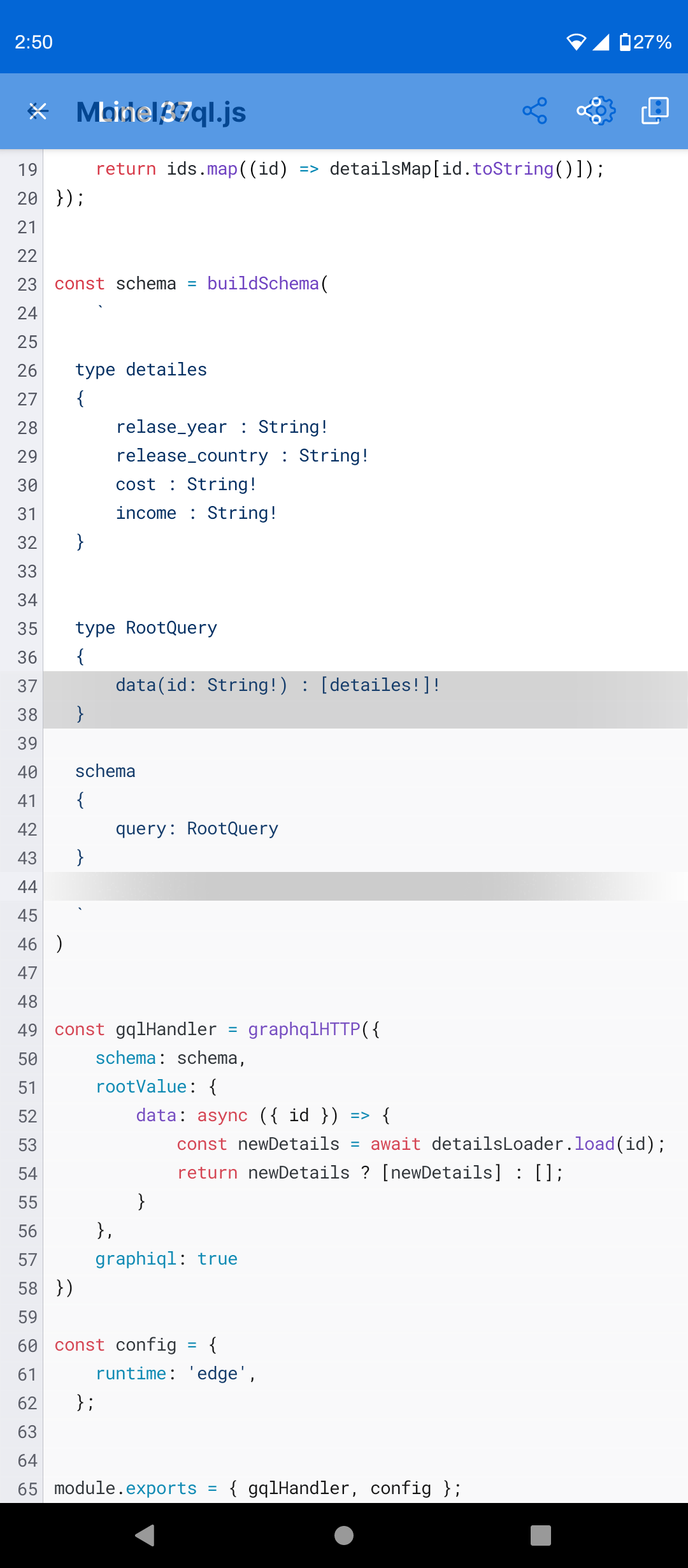The width and height of the screenshot is (688, 1568).
Task: Tap Android back navigation button
Action: point(145,1535)
